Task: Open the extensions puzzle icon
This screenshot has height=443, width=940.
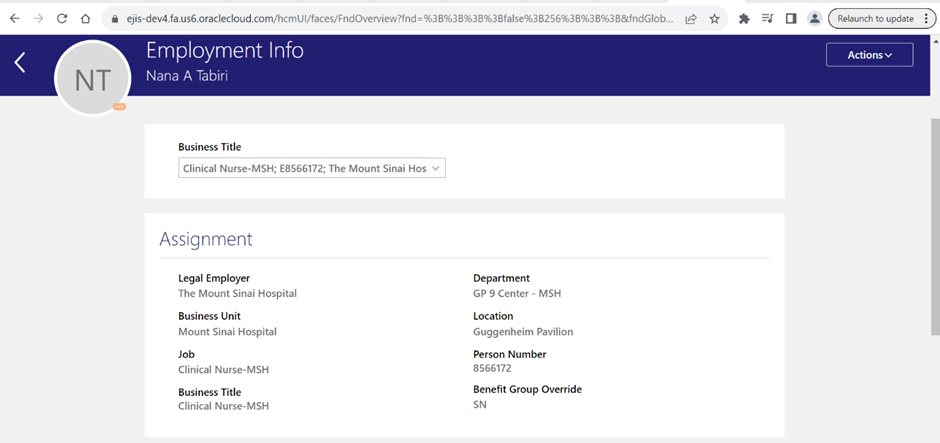Action: click(x=744, y=19)
